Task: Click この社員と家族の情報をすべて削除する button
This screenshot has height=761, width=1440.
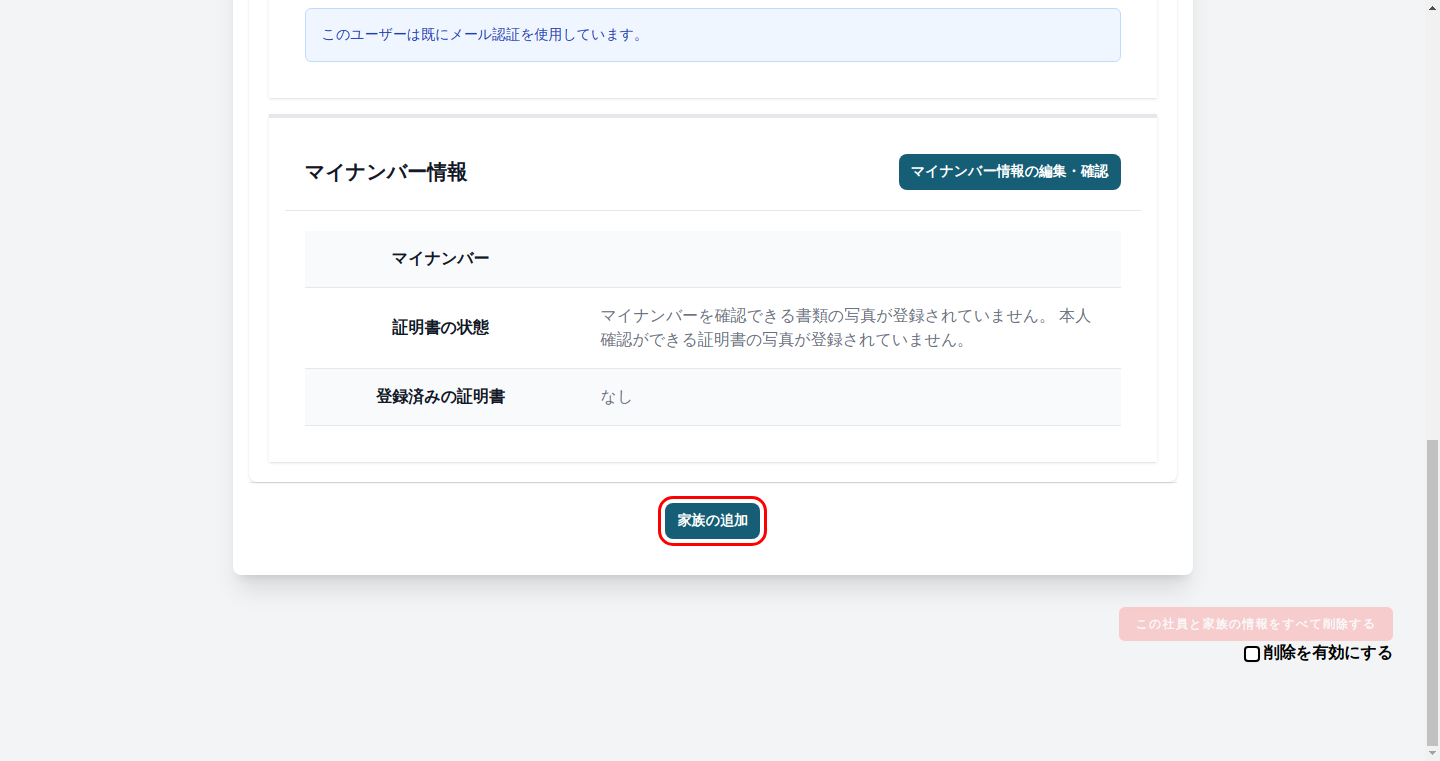Action: pos(1255,624)
